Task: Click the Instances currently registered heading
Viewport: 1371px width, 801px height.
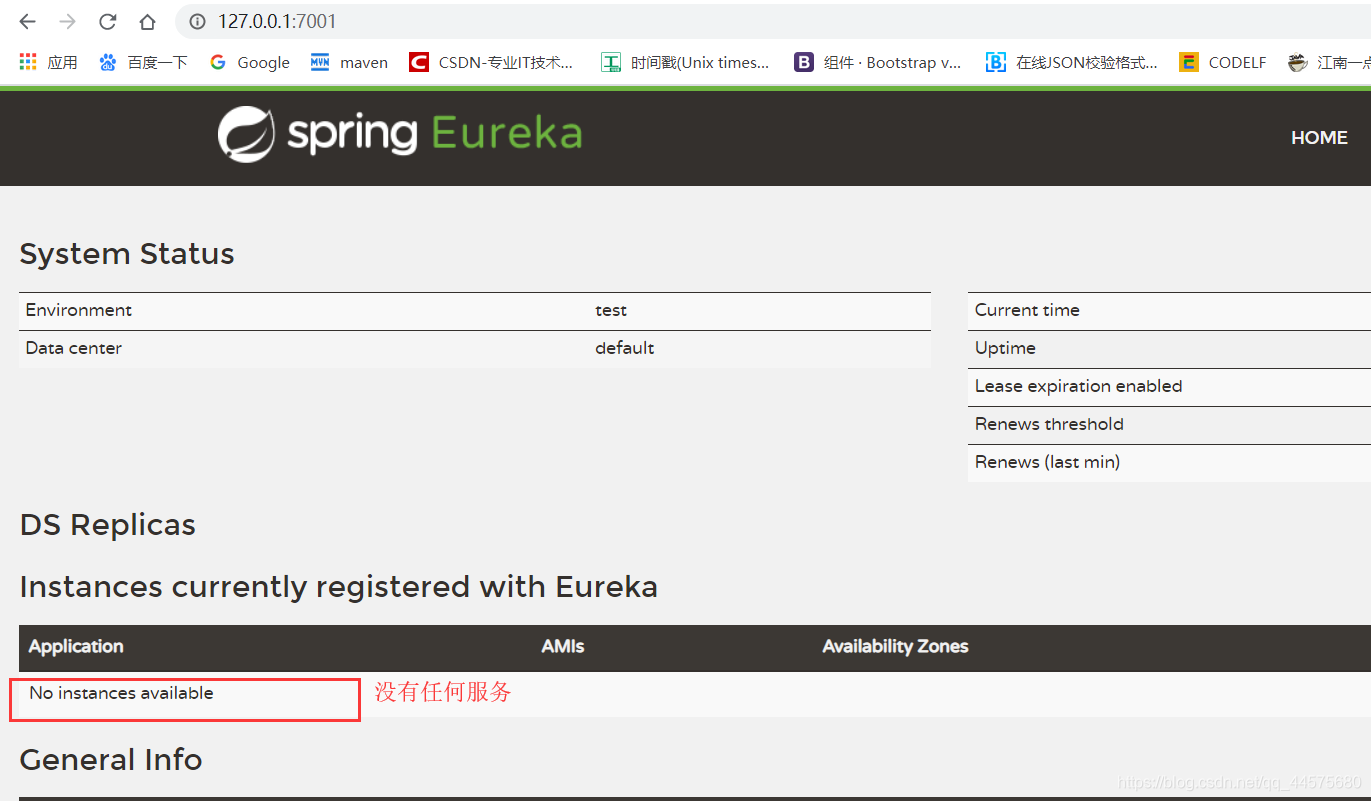Action: click(339, 587)
